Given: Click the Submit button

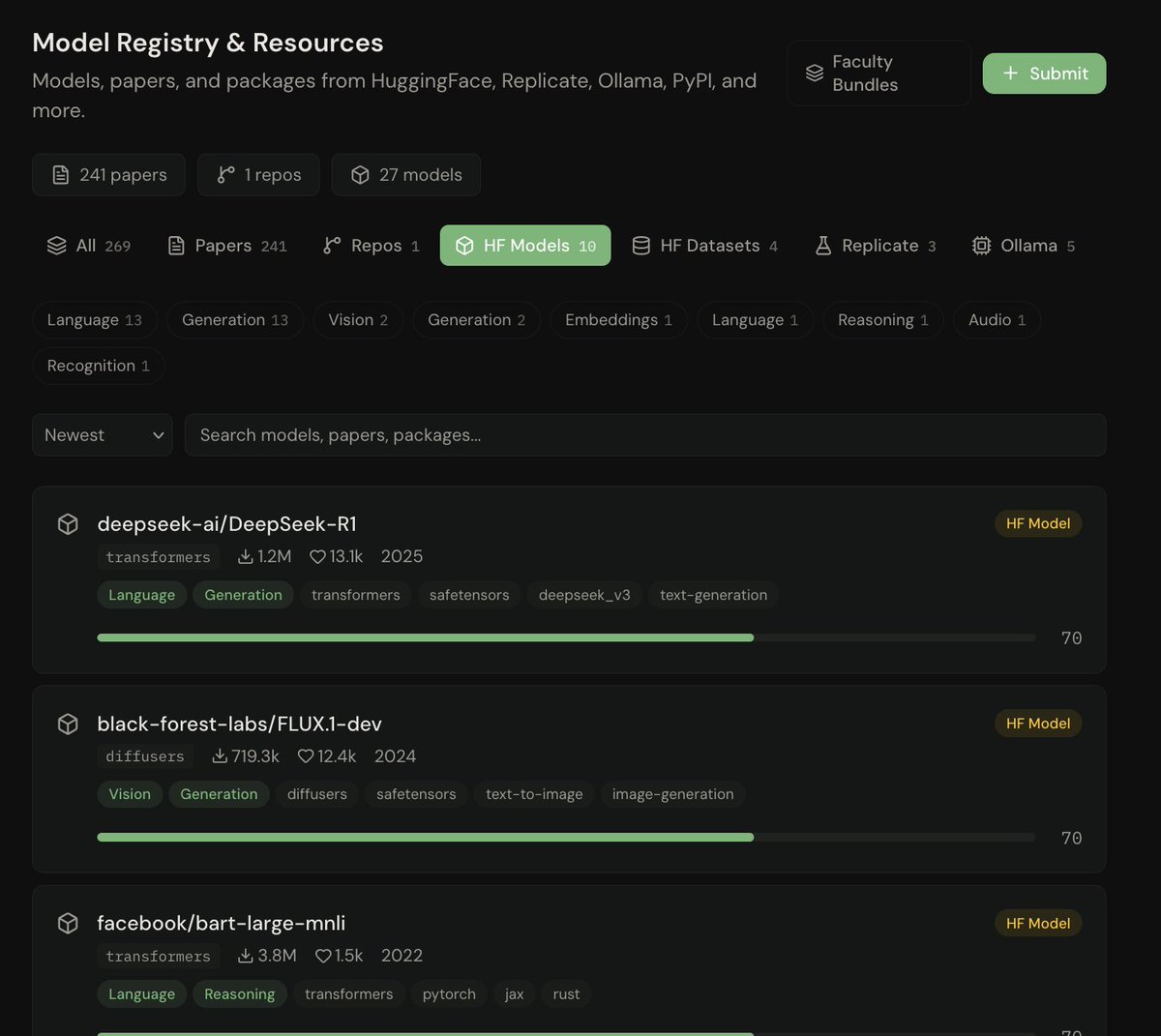Looking at the screenshot, I should tap(1044, 74).
